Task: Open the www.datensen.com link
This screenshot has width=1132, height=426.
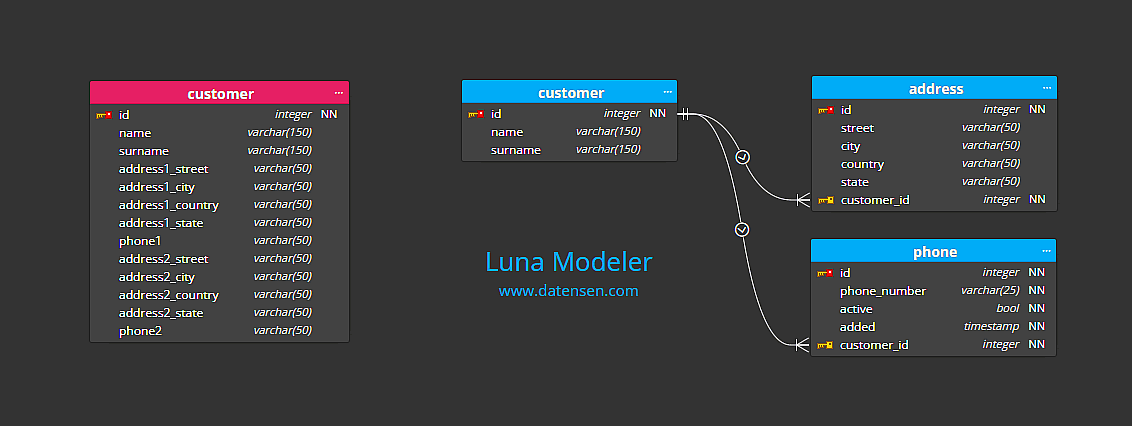Action: coord(568,291)
